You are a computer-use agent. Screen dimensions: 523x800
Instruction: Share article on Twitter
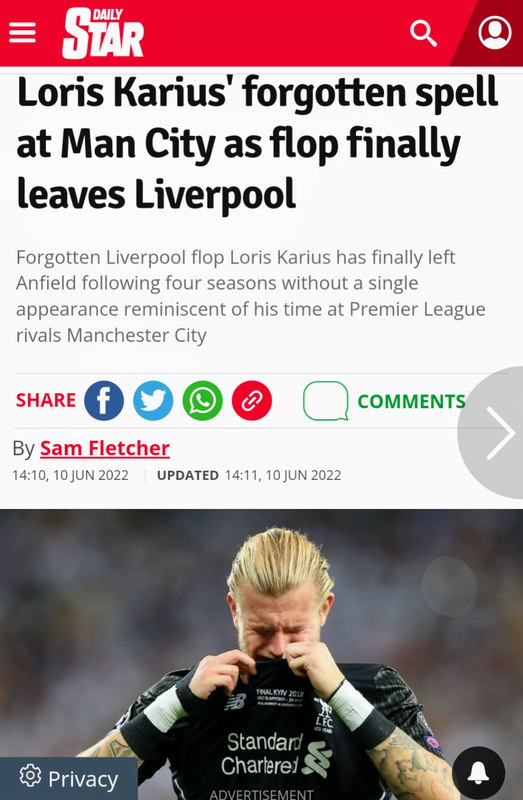point(153,401)
